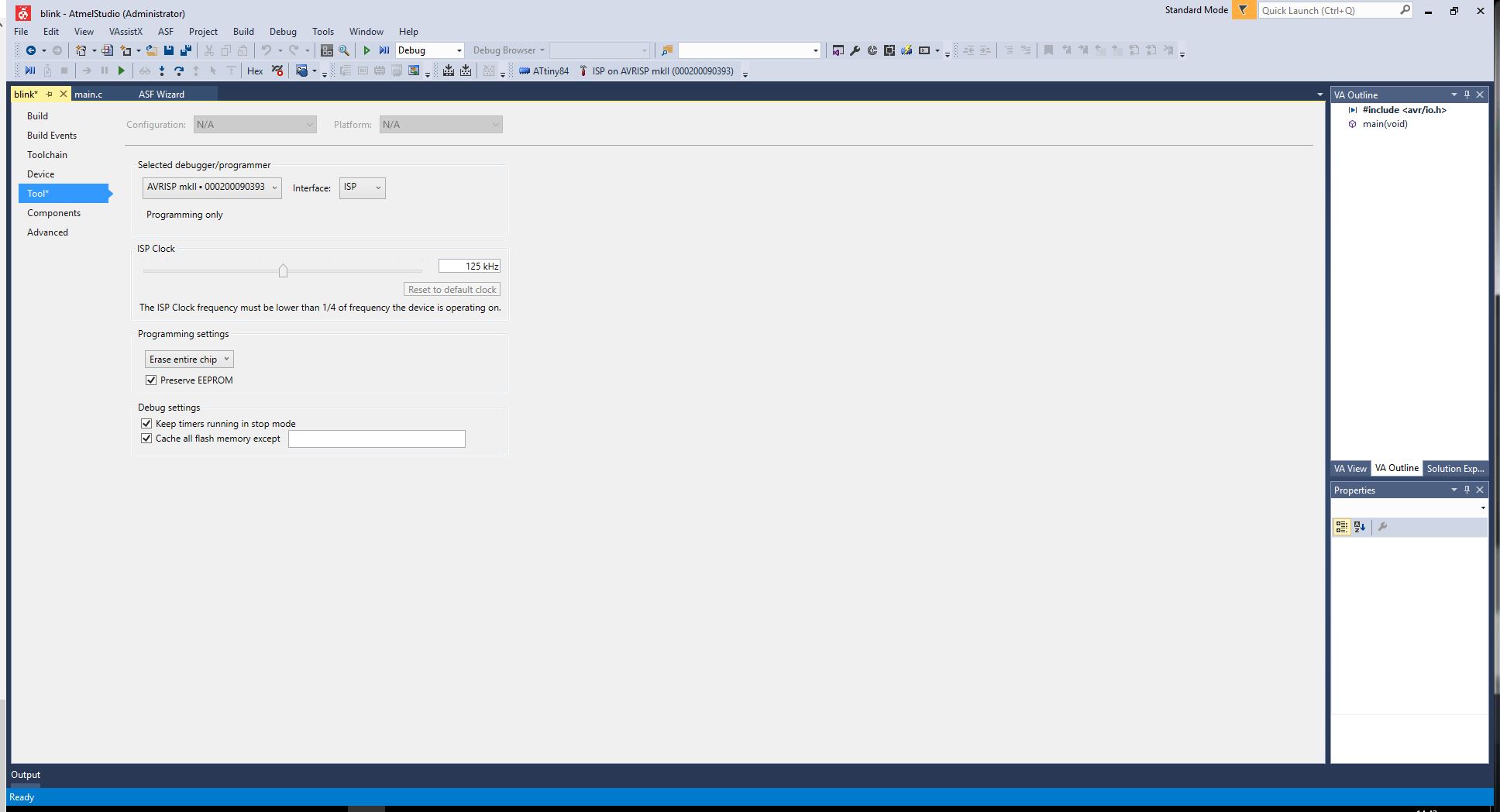The image size is (1500, 812).
Task: Click the Find in Files magnifier icon
Action: click(x=344, y=50)
